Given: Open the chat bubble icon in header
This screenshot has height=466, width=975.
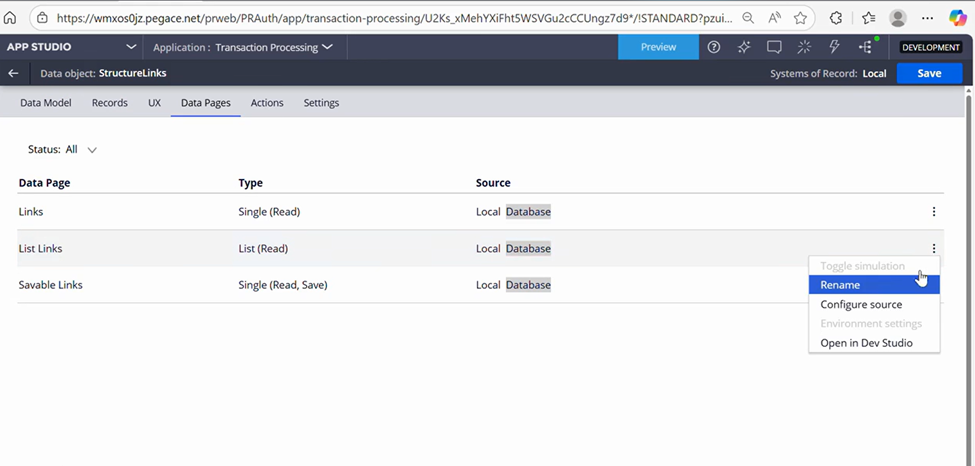Looking at the screenshot, I should [774, 47].
